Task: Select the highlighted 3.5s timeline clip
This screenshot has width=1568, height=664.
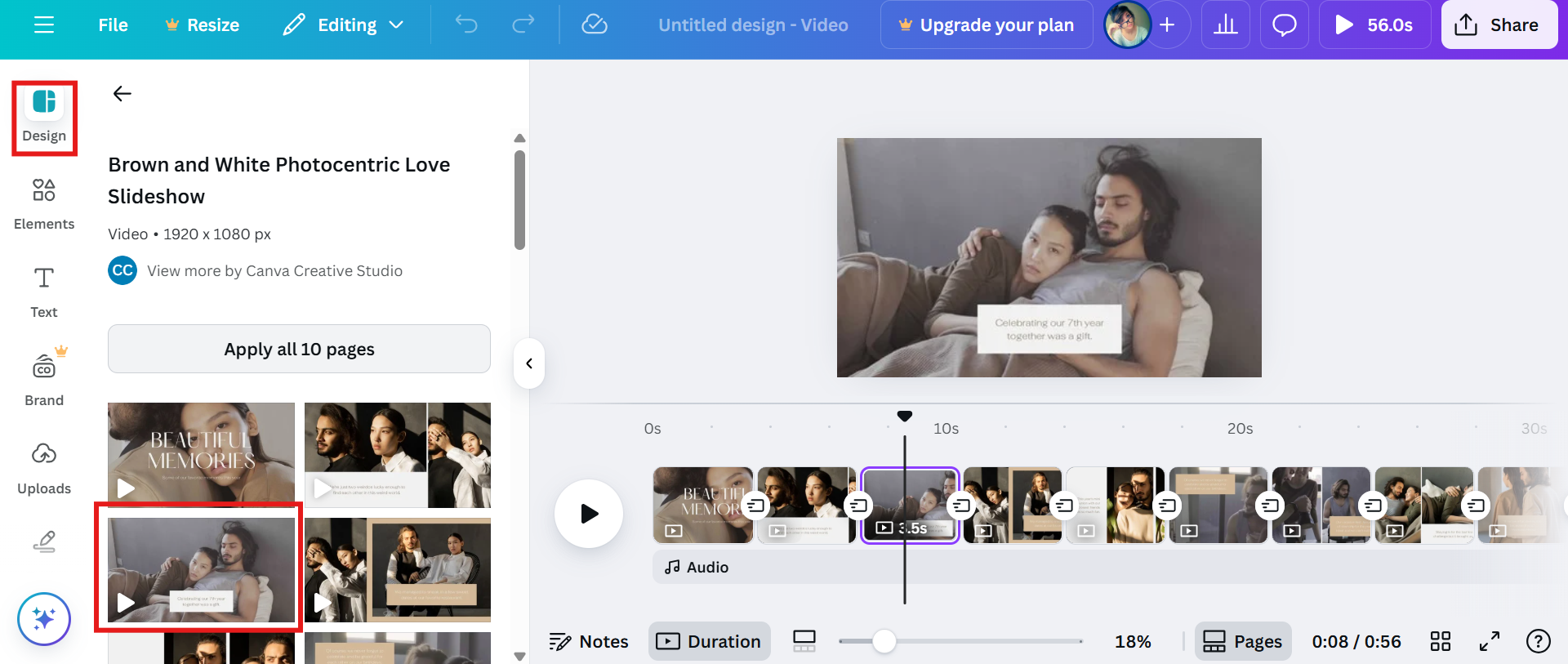Action: [910, 506]
